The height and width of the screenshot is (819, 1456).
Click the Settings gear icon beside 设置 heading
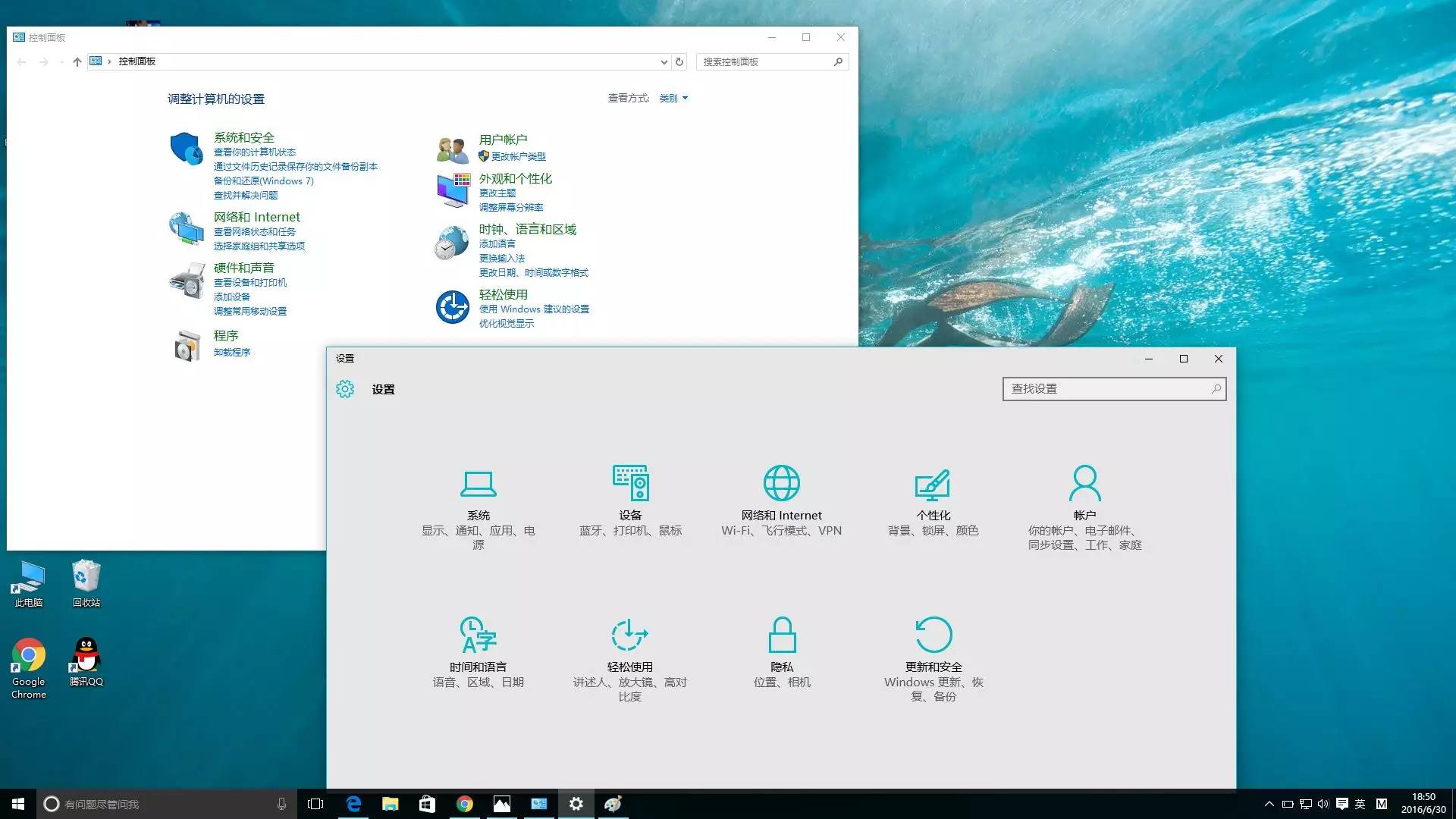click(x=345, y=389)
